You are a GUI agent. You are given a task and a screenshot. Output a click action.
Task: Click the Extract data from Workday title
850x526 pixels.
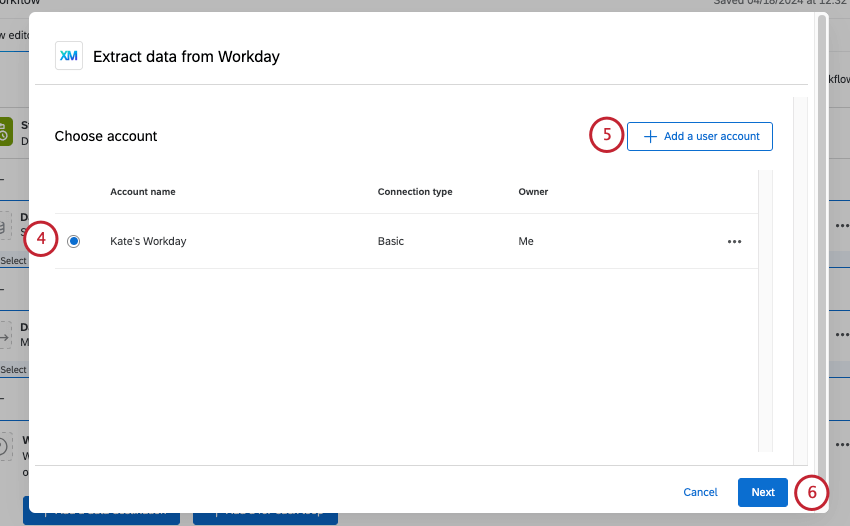(x=186, y=56)
